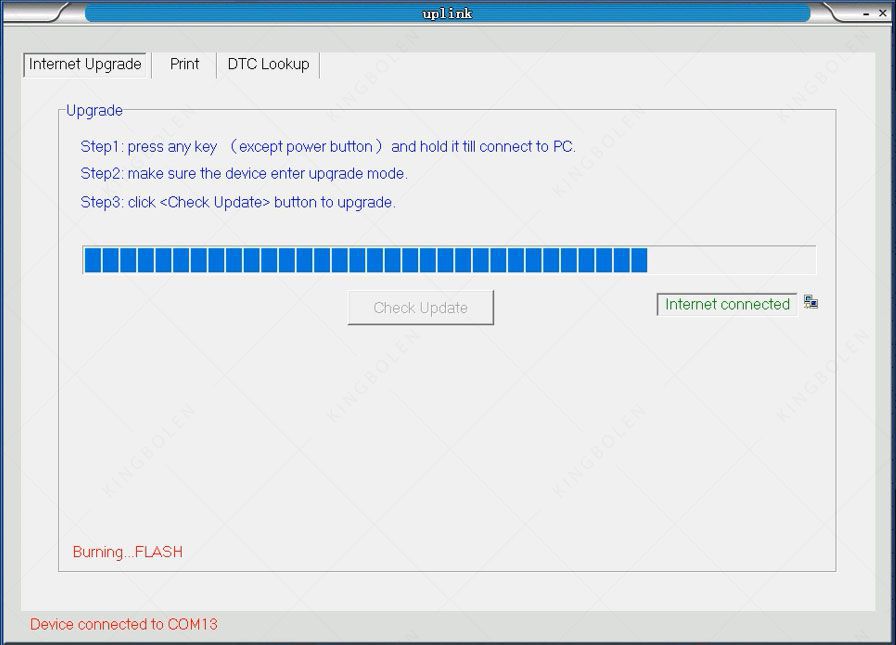The width and height of the screenshot is (896, 645).
Task: Click the Burning...FLASH status message
Action: point(128,552)
